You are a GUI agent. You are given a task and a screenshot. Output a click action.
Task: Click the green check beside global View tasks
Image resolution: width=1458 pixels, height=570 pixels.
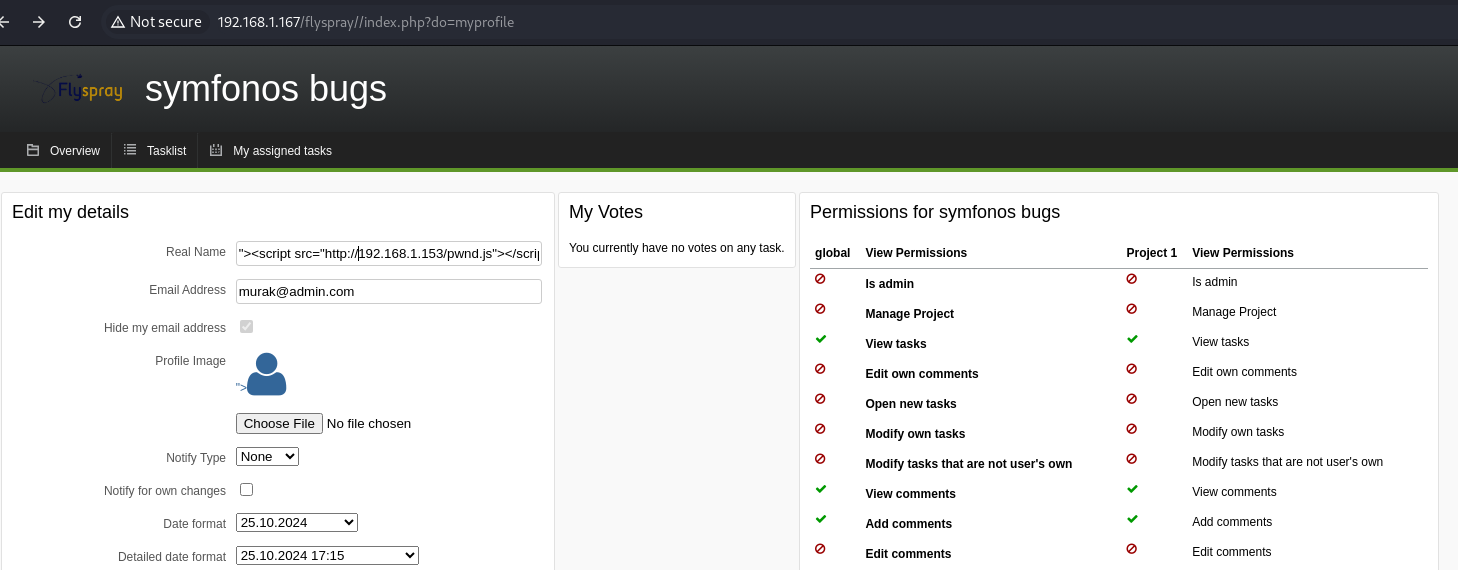[821, 339]
